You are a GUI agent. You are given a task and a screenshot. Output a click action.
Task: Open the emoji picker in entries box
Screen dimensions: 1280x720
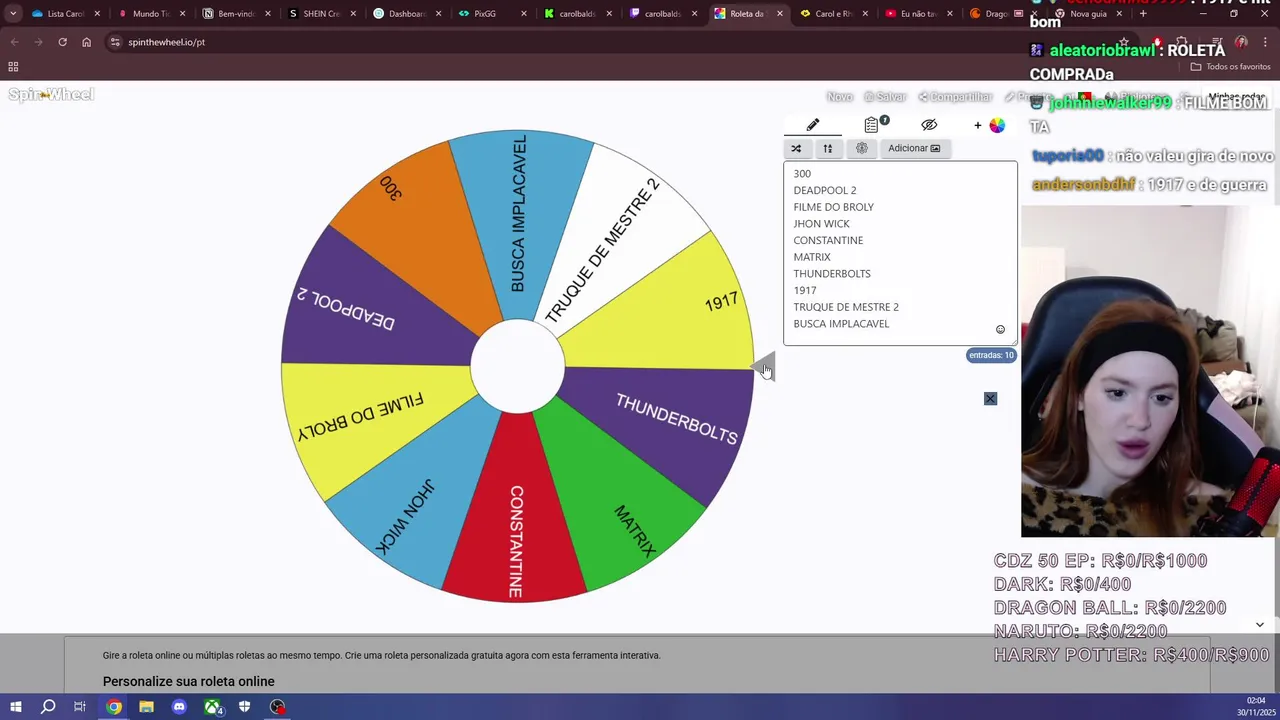pos(1000,330)
